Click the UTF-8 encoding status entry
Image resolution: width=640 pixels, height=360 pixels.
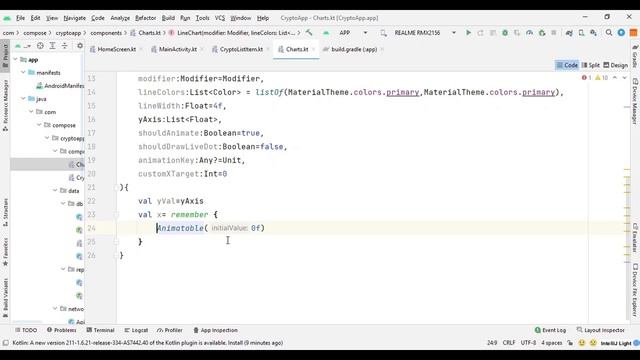click(528, 343)
